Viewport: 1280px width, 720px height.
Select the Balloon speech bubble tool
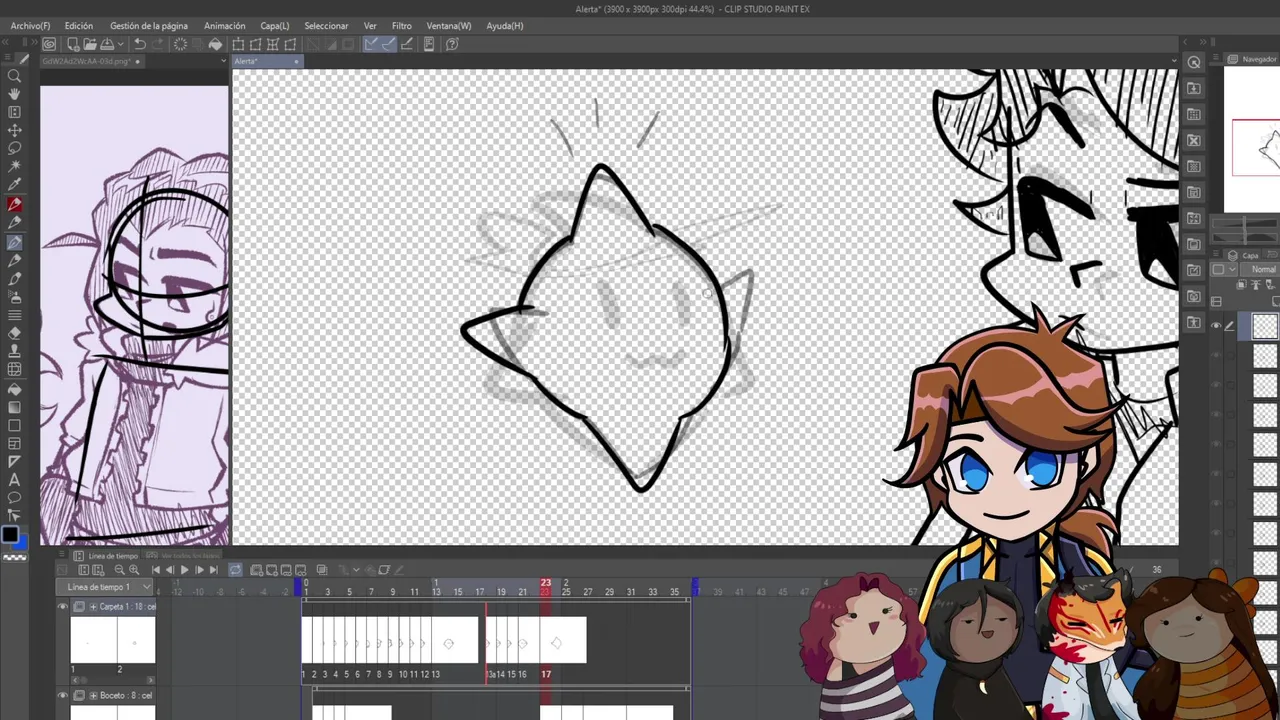(14, 498)
